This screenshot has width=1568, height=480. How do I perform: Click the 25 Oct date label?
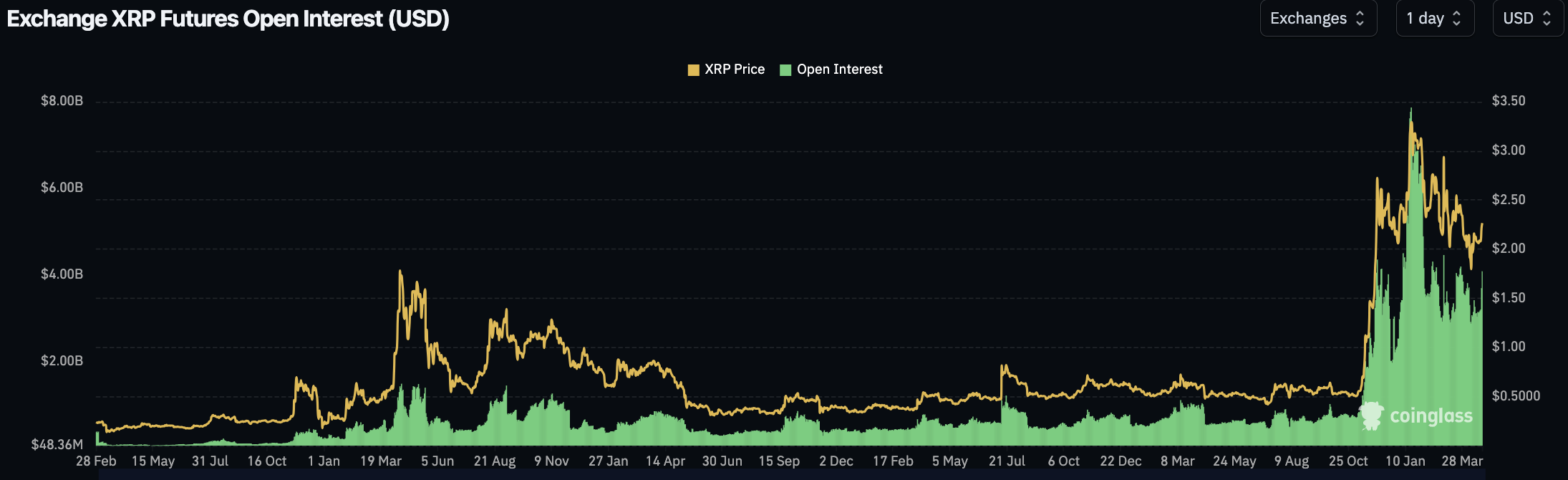click(1348, 461)
